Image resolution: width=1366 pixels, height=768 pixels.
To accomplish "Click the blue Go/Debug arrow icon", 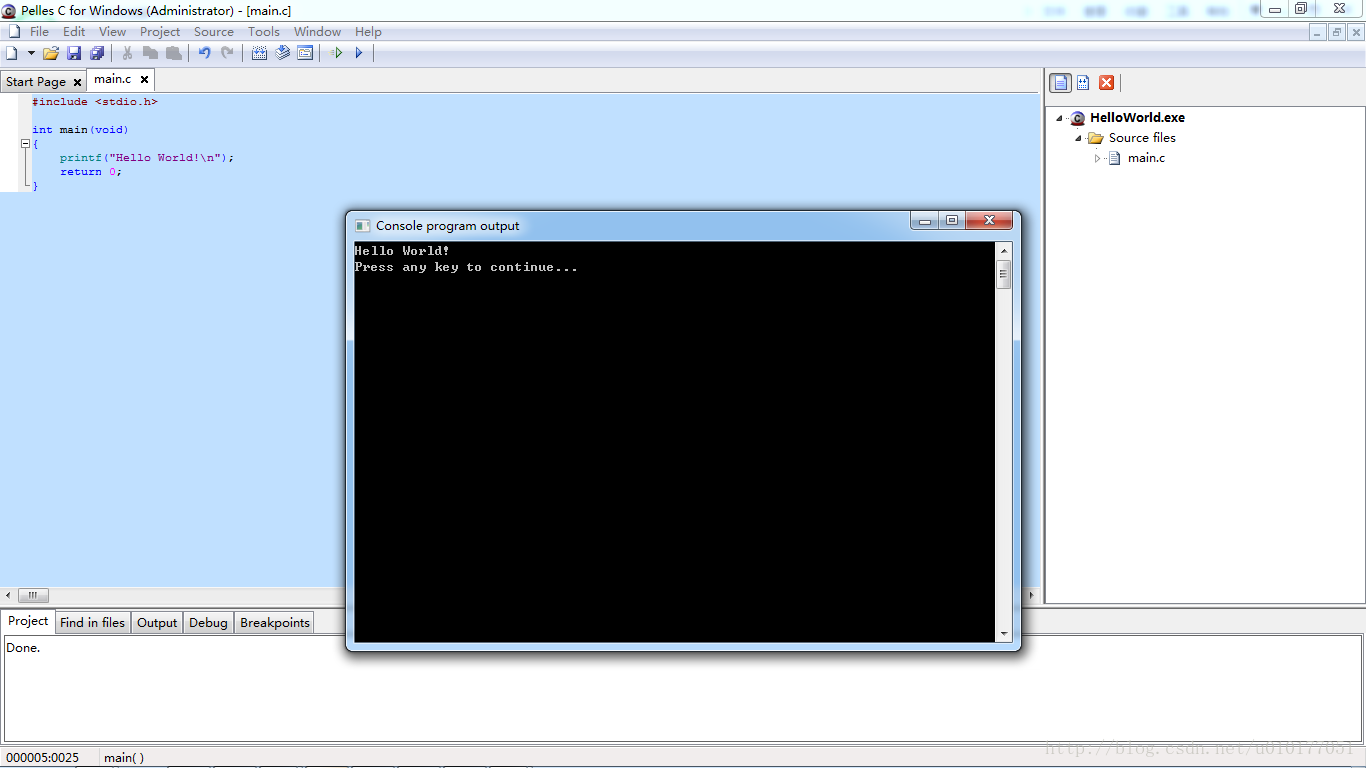I will coord(359,53).
